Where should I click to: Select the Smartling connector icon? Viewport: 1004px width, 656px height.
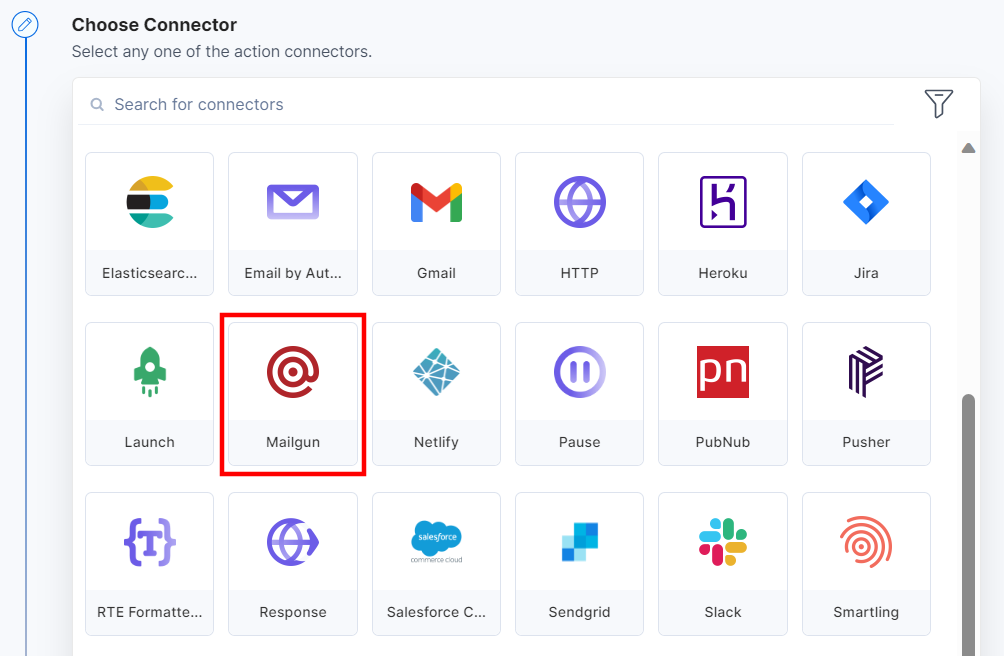tap(866, 542)
